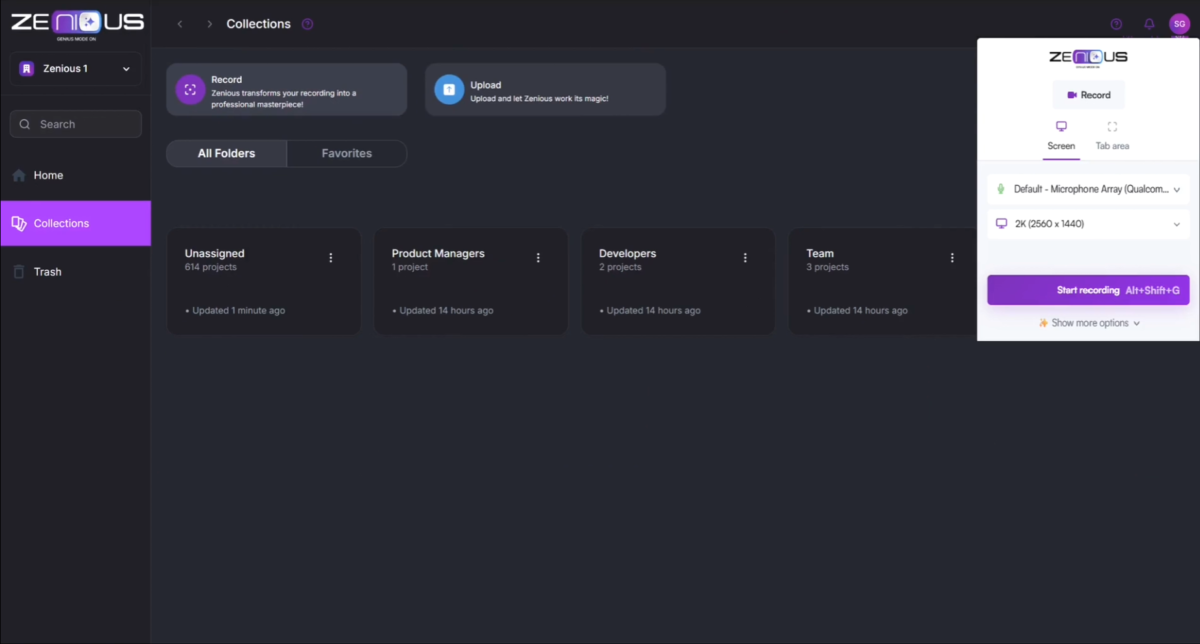The width and height of the screenshot is (1200, 644).
Task: Open options menu for Developers folder
Action: tap(745, 258)
